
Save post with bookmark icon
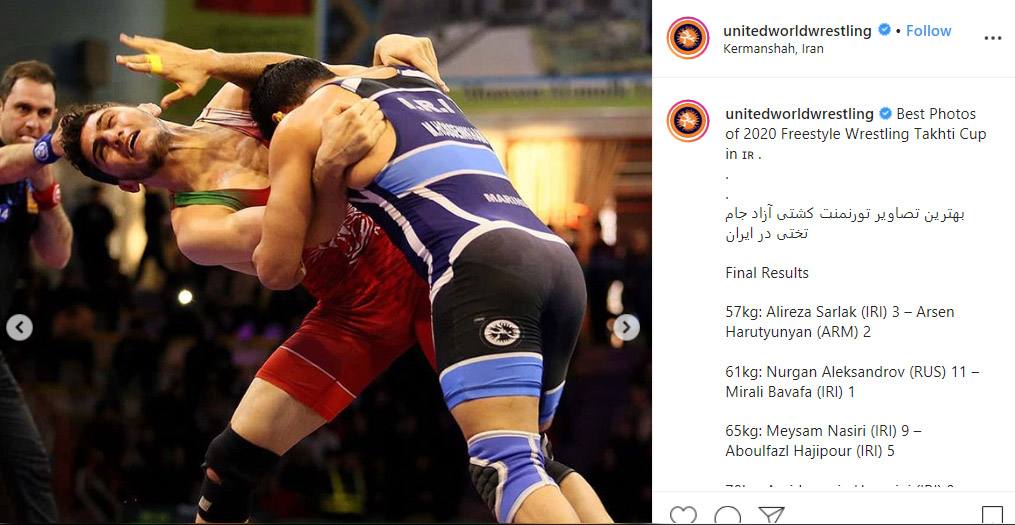(992, 515)
